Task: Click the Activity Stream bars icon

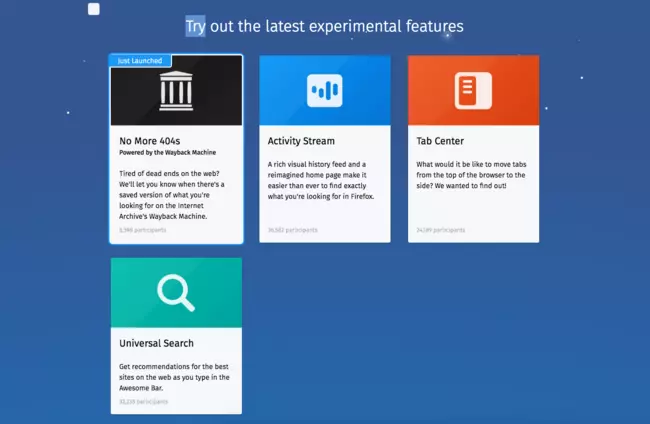Action: [325, 90]
